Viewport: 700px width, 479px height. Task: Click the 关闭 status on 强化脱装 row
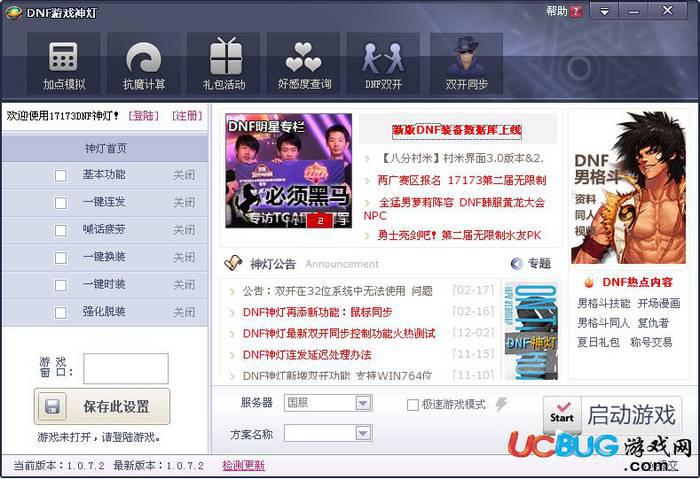(x=184, y=313)
